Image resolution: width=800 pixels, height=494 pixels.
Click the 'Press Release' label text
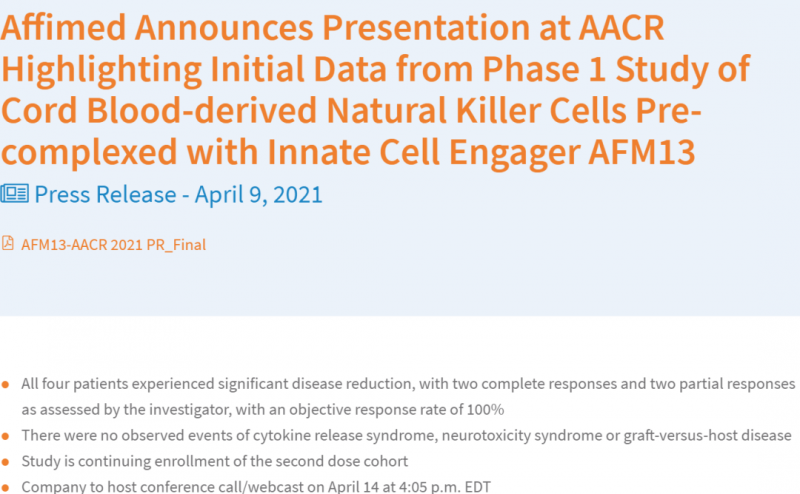click(x=105, y=194)
